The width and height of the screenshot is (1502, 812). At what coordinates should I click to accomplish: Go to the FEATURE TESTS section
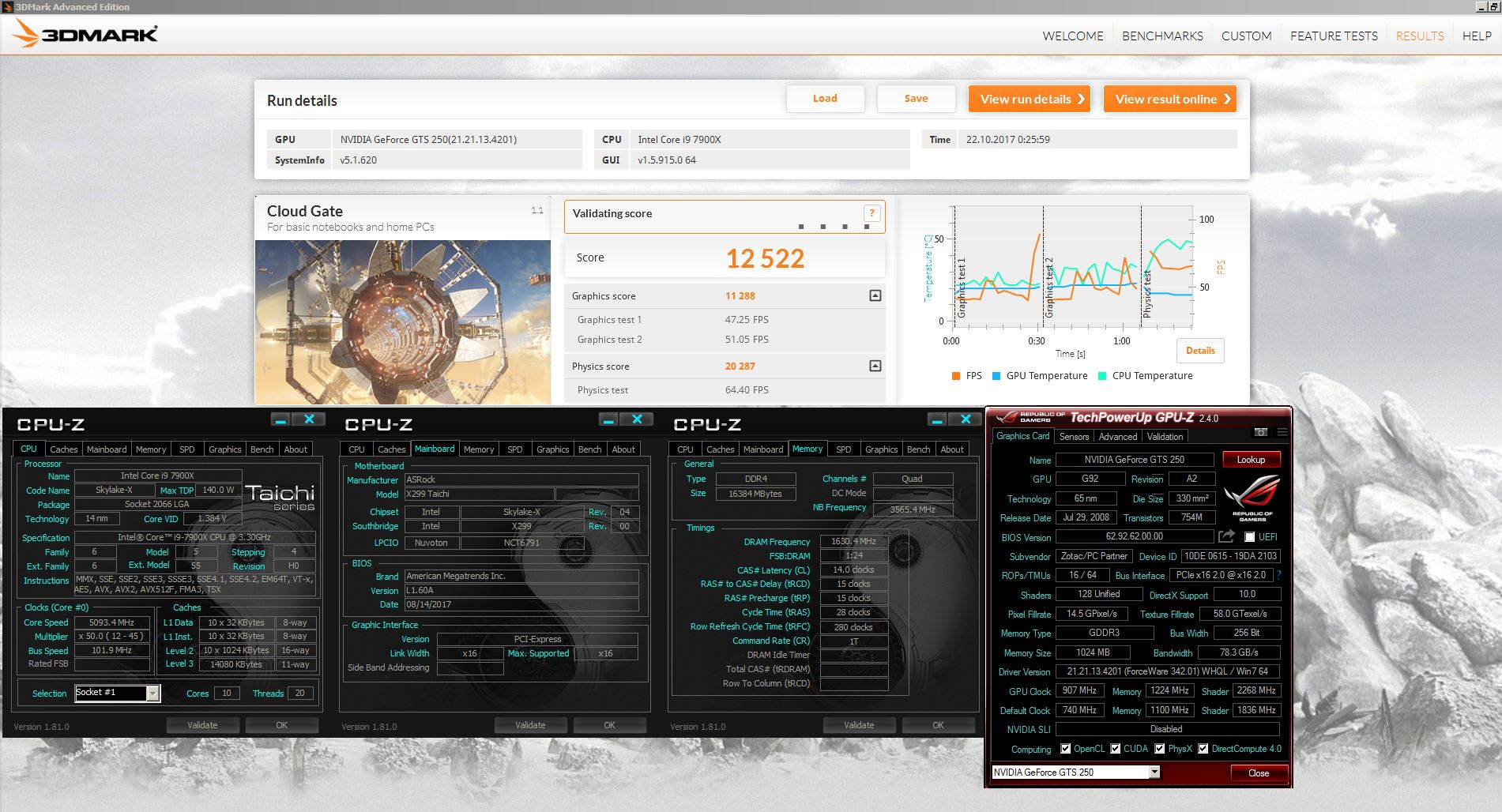coord(1334,36)
